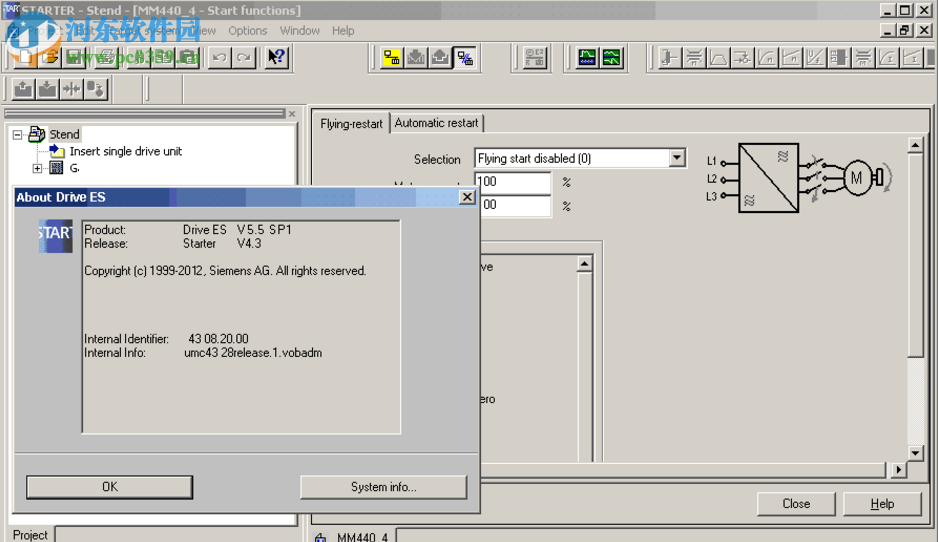The width and height of the screenshot is (938, 542).
Task: Click the first drive function icon in right toolbar
Action: pyautogui.click(x=669, y=57)
